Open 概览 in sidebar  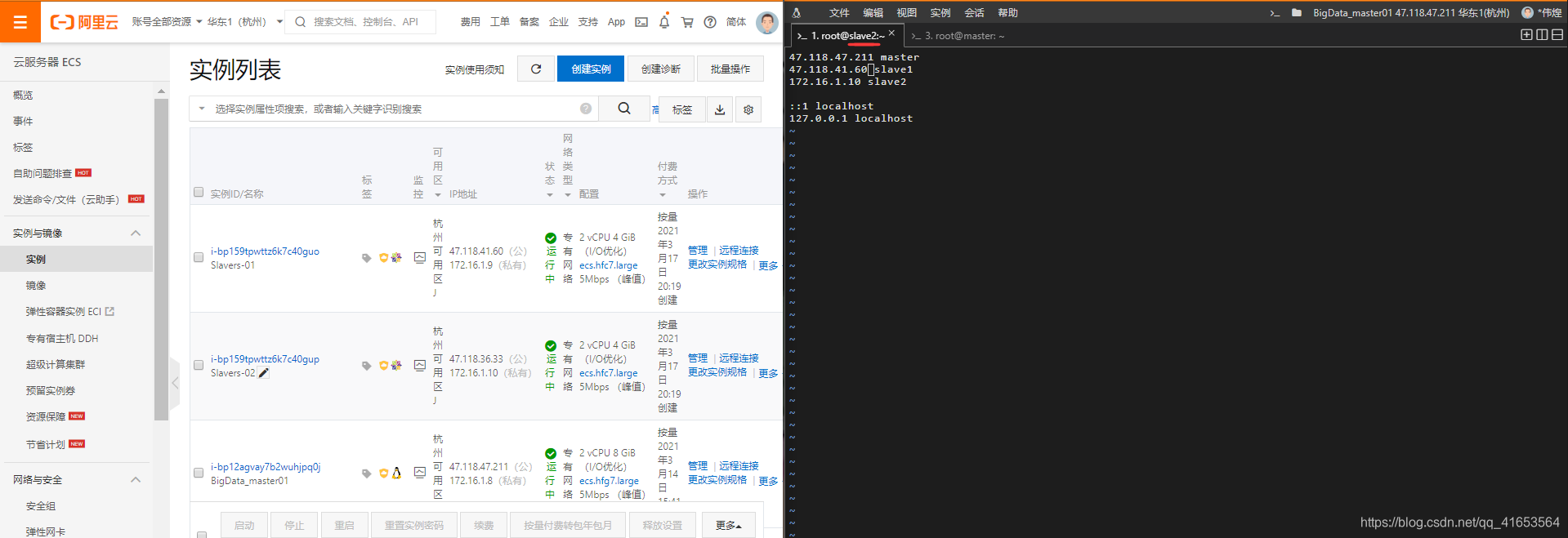(x=23, y=96)
